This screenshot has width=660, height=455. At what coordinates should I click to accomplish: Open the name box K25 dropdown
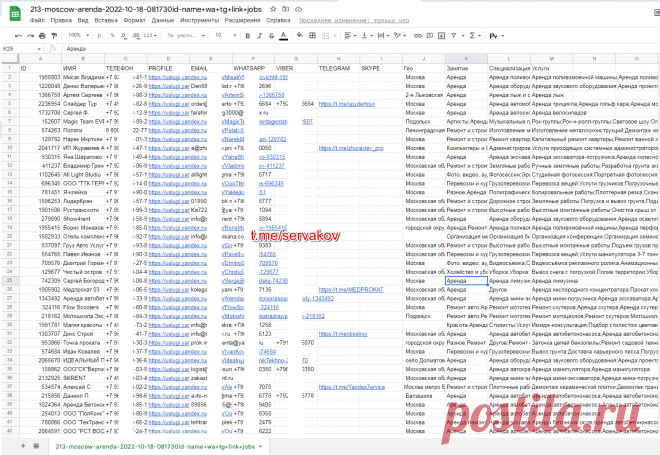click(x=39, y=49)
